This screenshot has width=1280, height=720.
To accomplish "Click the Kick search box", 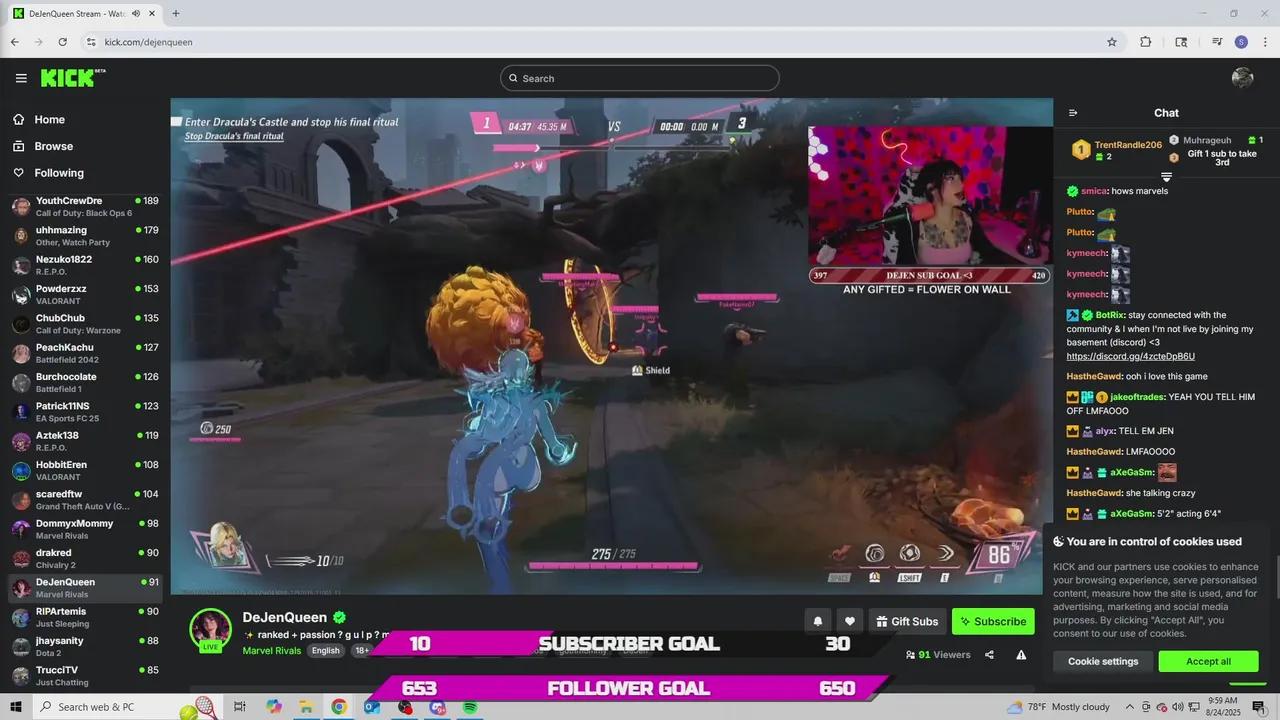I will pyautogui.click(x=640, y=78).
